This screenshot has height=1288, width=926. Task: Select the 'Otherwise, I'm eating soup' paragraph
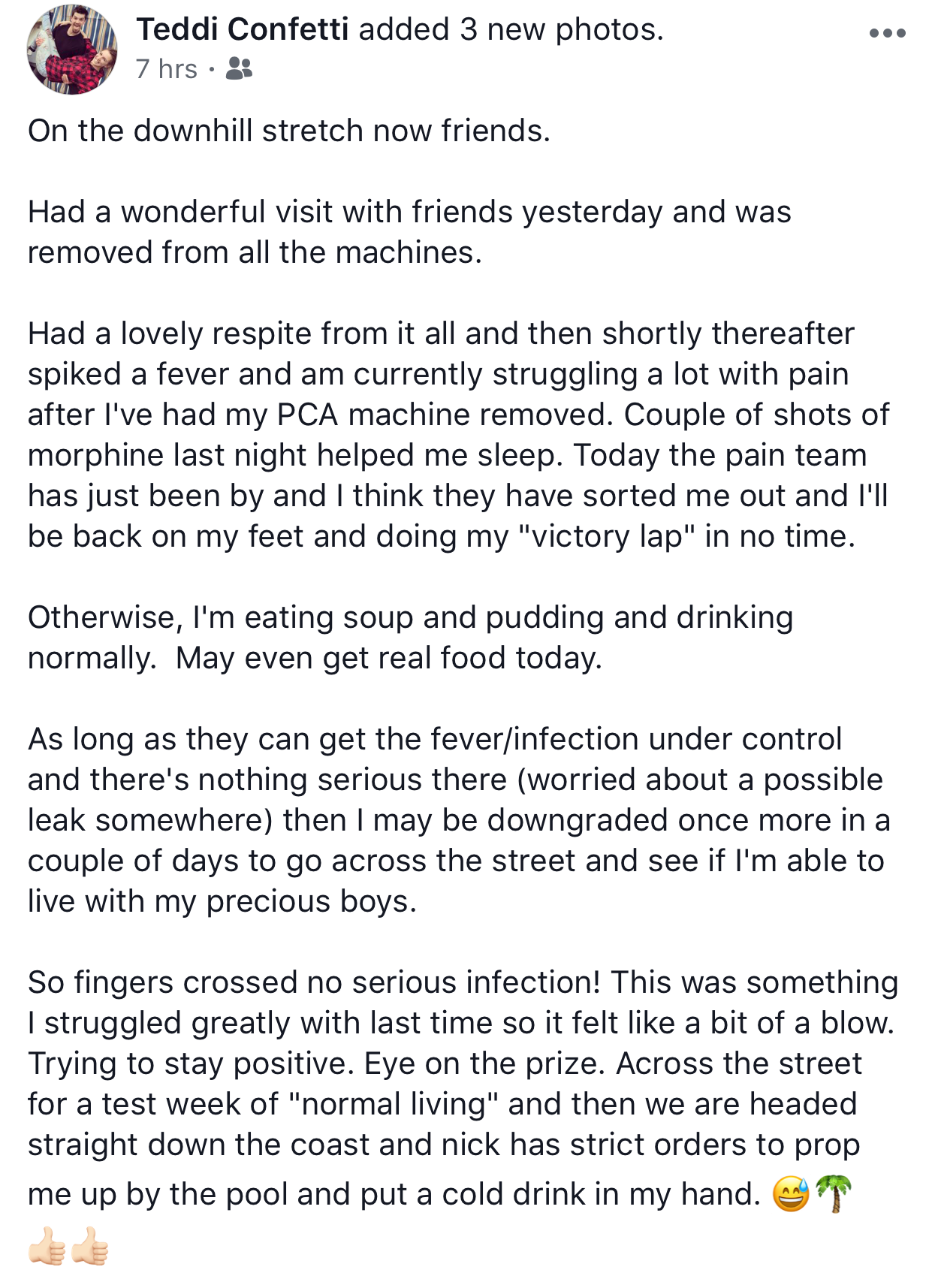(x=410, y=638)
